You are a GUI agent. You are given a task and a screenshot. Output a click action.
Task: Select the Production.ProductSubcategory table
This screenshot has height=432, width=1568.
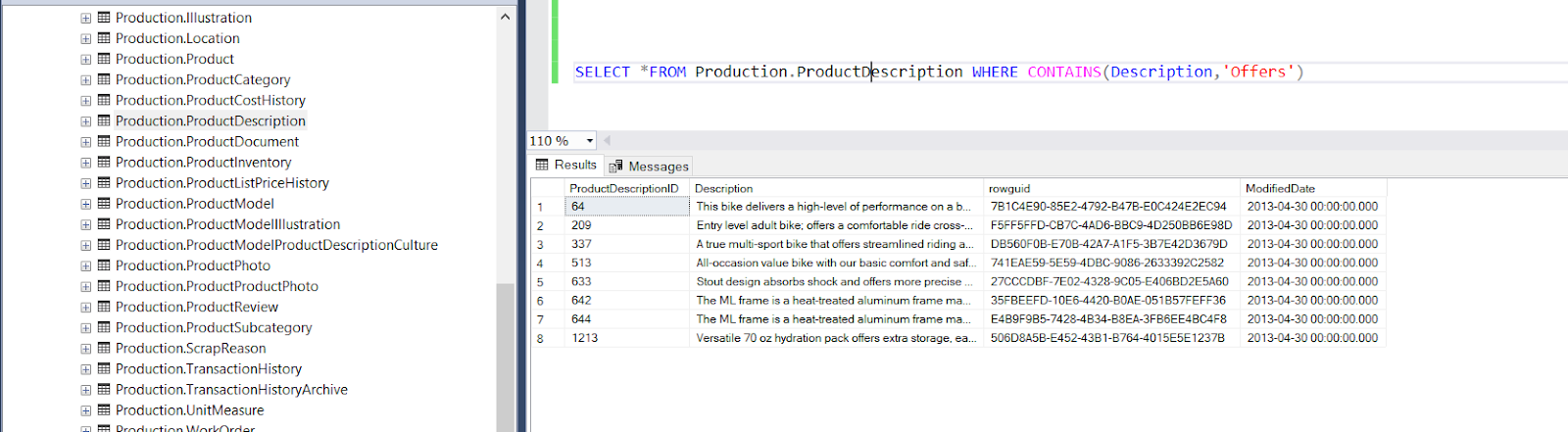coord(214,327)
